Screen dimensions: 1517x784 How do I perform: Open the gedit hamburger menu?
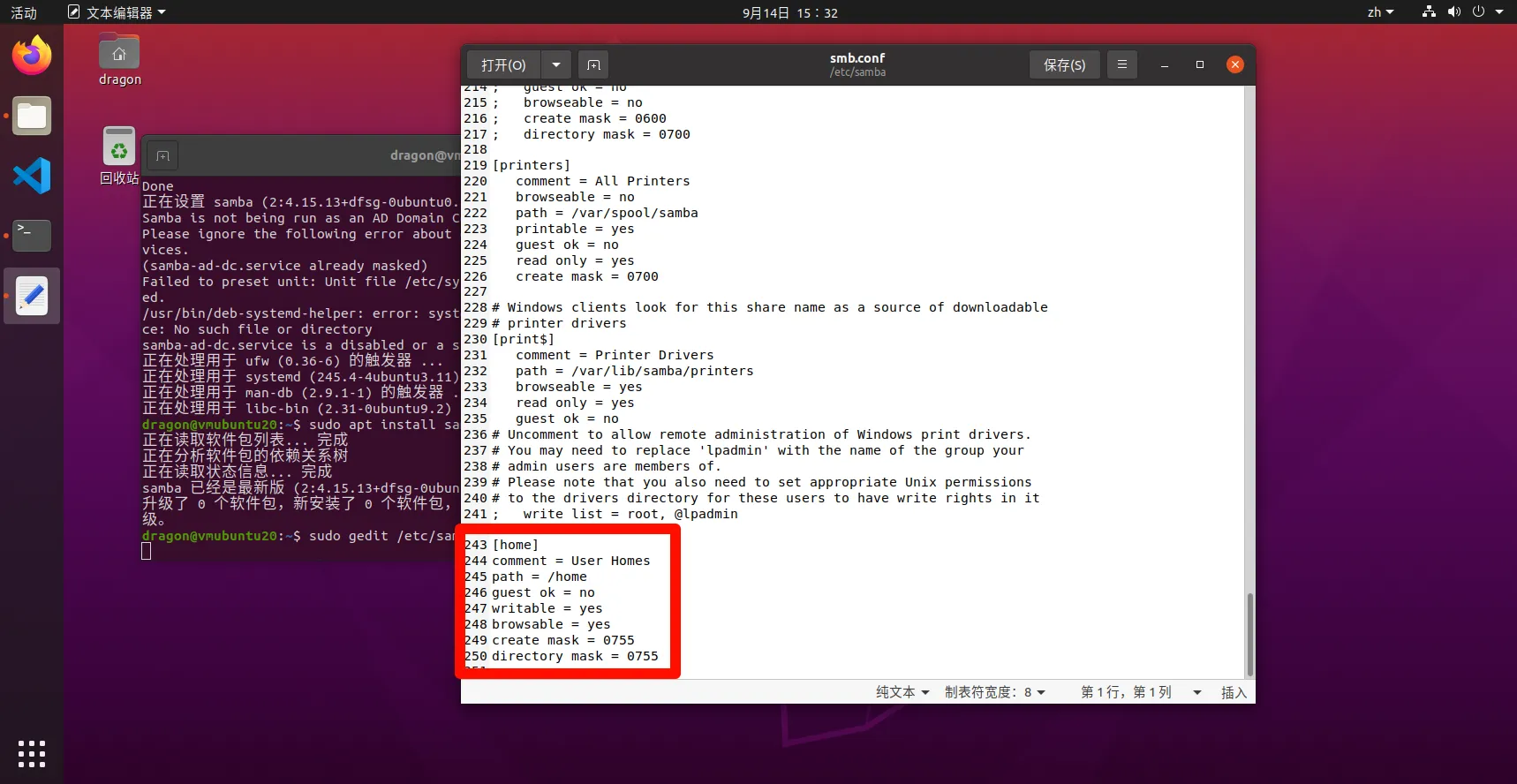[1121, 65]
